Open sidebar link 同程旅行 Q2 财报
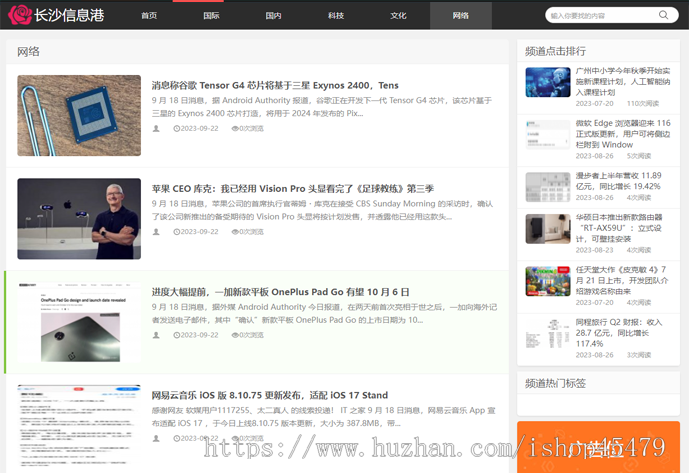Screen dimensions: 689x473 (x=619, y=333)
